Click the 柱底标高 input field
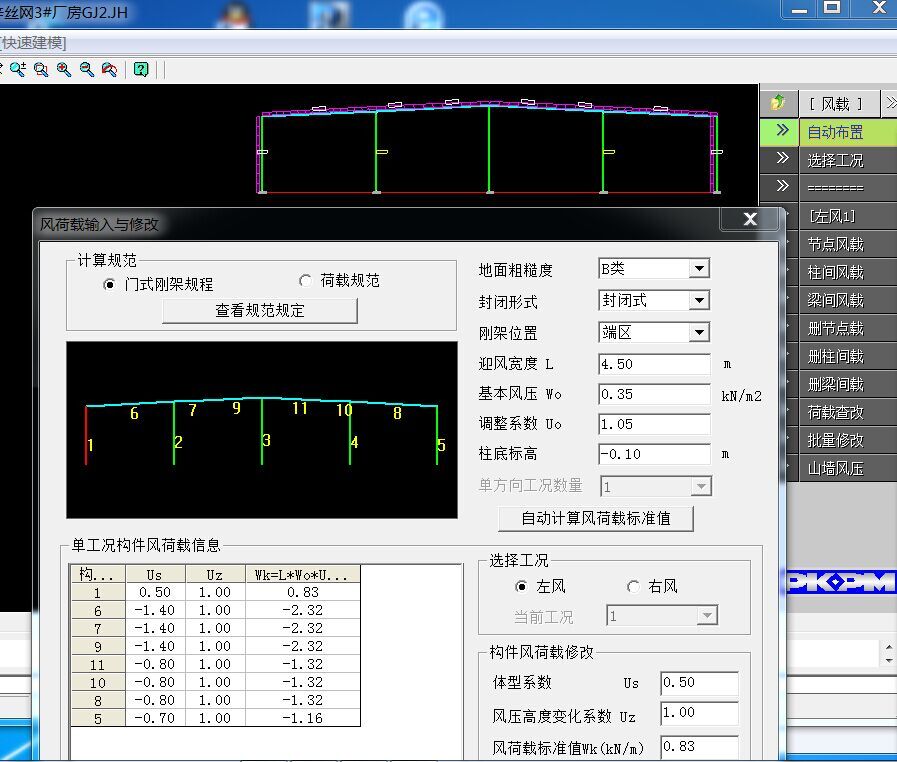 (654, 454)
